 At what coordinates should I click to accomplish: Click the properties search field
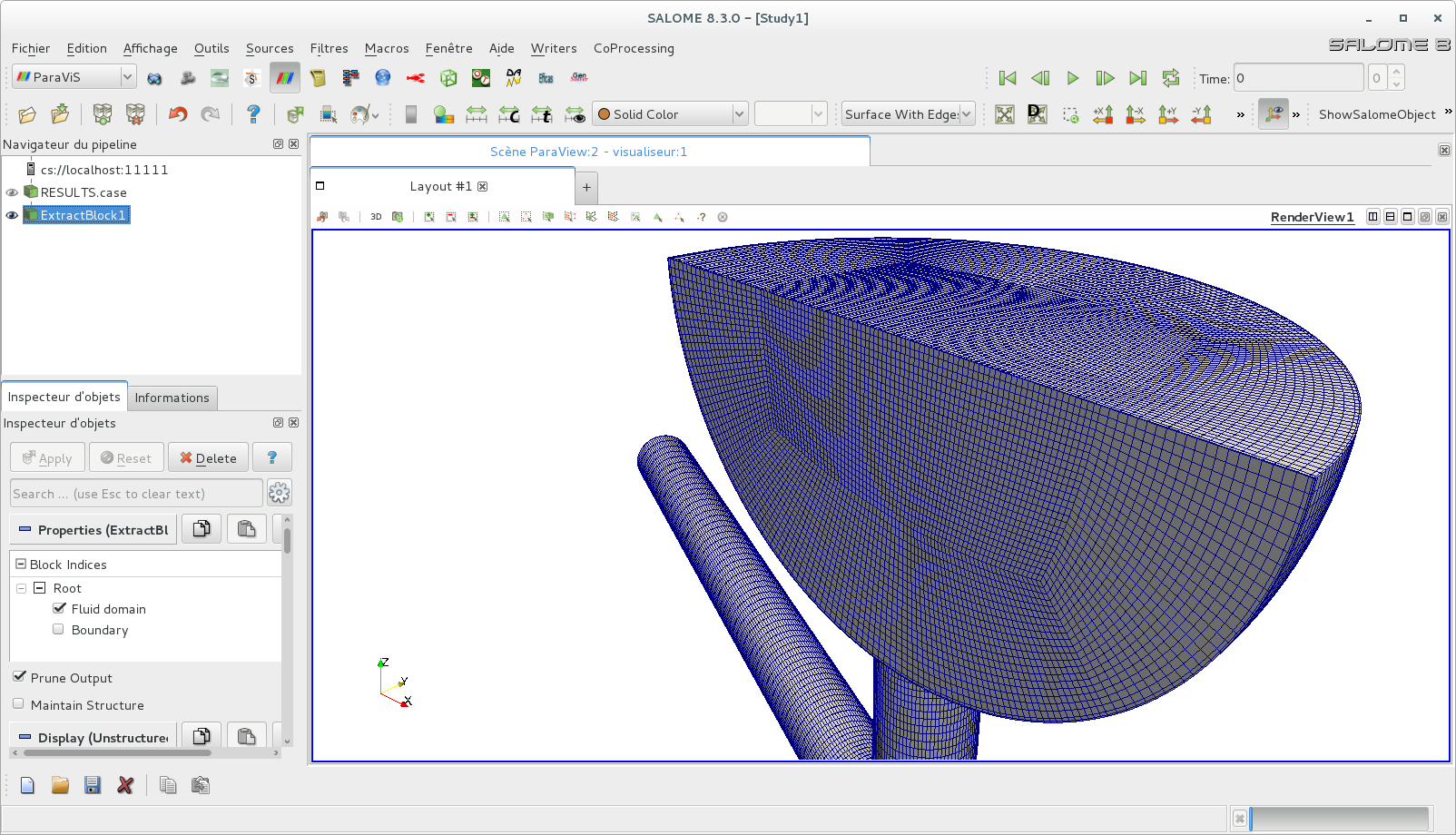136,493
